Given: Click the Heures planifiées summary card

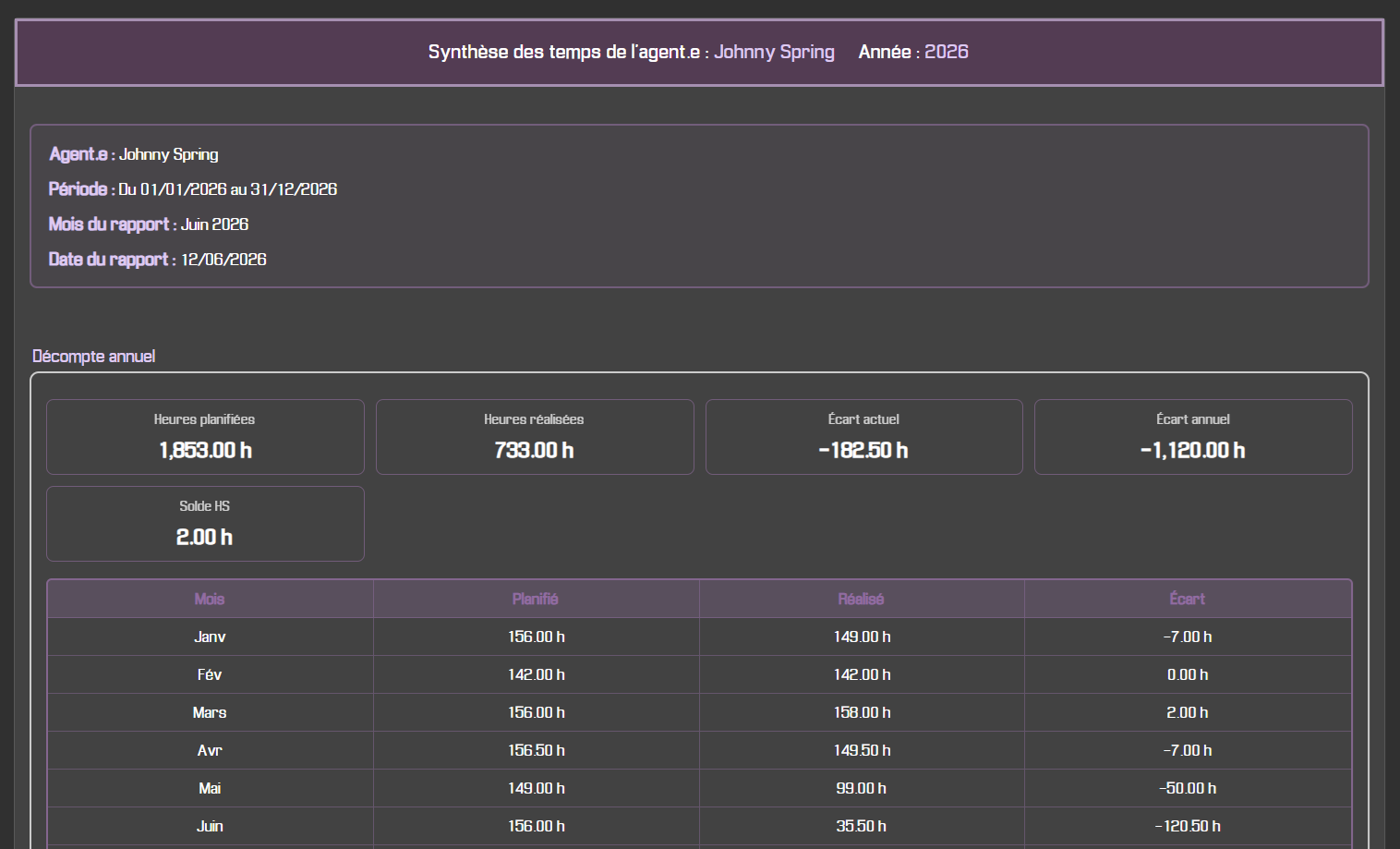Looking at the screenshot, I should [205, 437].
